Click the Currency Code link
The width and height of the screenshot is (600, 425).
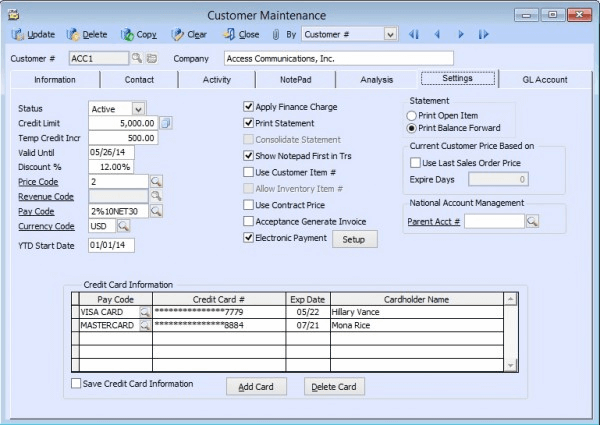(46, 226)
